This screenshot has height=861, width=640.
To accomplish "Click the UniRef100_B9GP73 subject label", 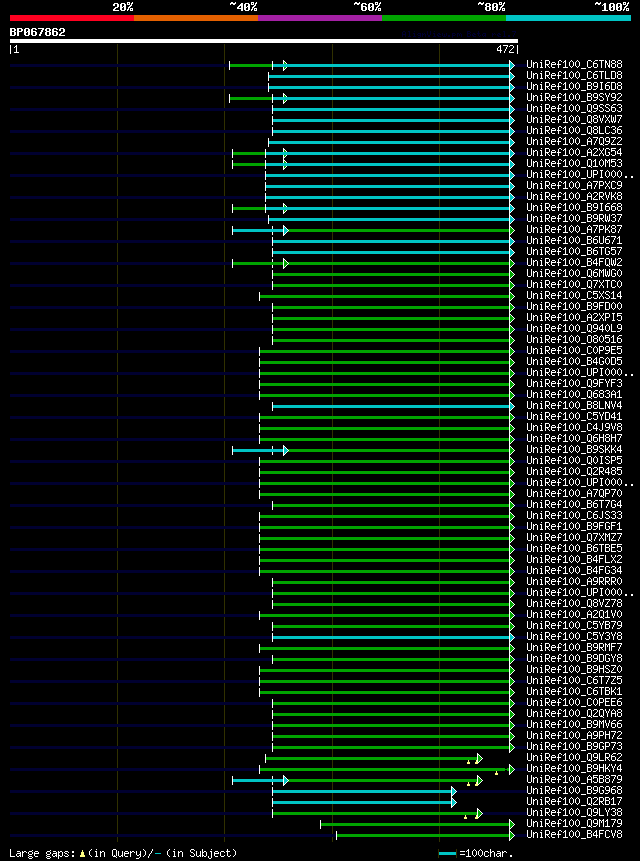I will pyautogui.click(x=574, y=746).
